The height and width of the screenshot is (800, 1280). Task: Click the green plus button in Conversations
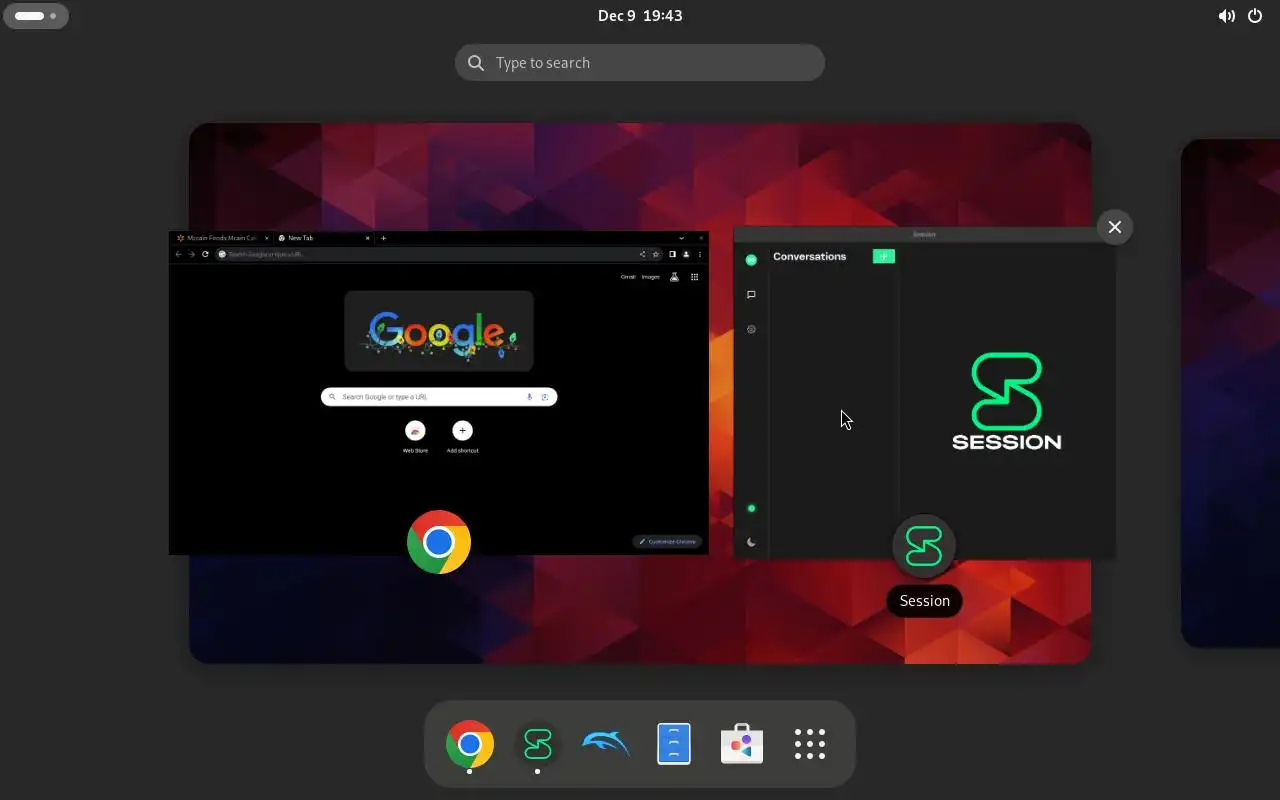coord(884,257)
